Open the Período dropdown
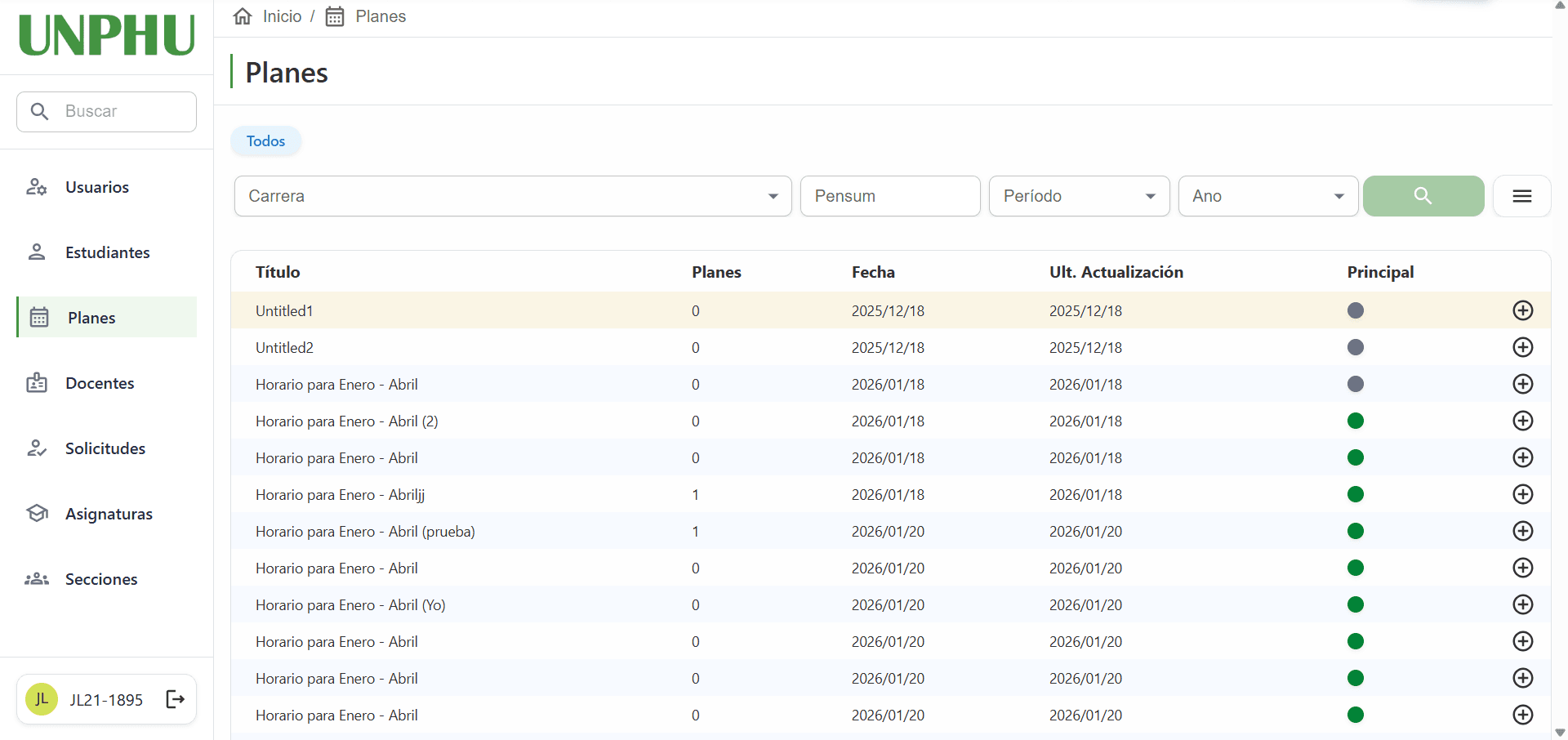Image resolution: width=1568 pixels, height=740 pixels. coord(1080,196)
